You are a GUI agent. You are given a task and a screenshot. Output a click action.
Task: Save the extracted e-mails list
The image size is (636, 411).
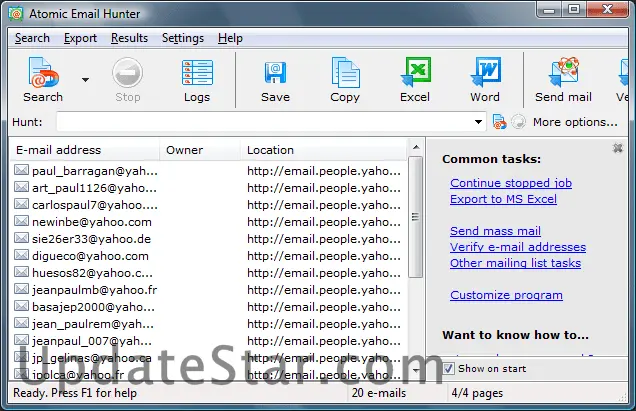pos(275,79)
